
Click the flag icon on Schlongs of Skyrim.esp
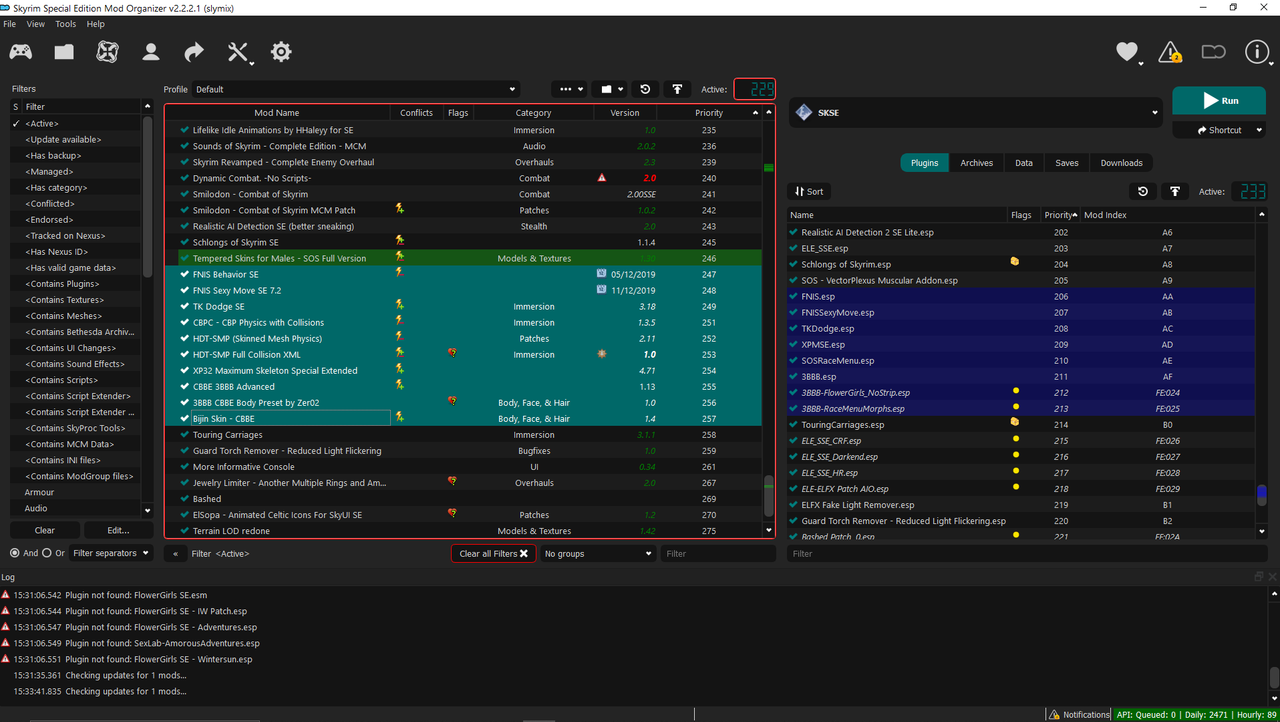tap(1014, 264)
